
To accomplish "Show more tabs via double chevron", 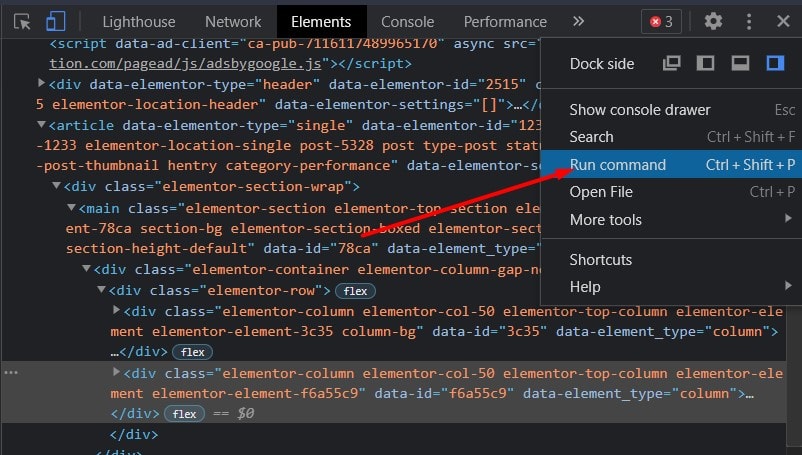I will click(578, 21).
